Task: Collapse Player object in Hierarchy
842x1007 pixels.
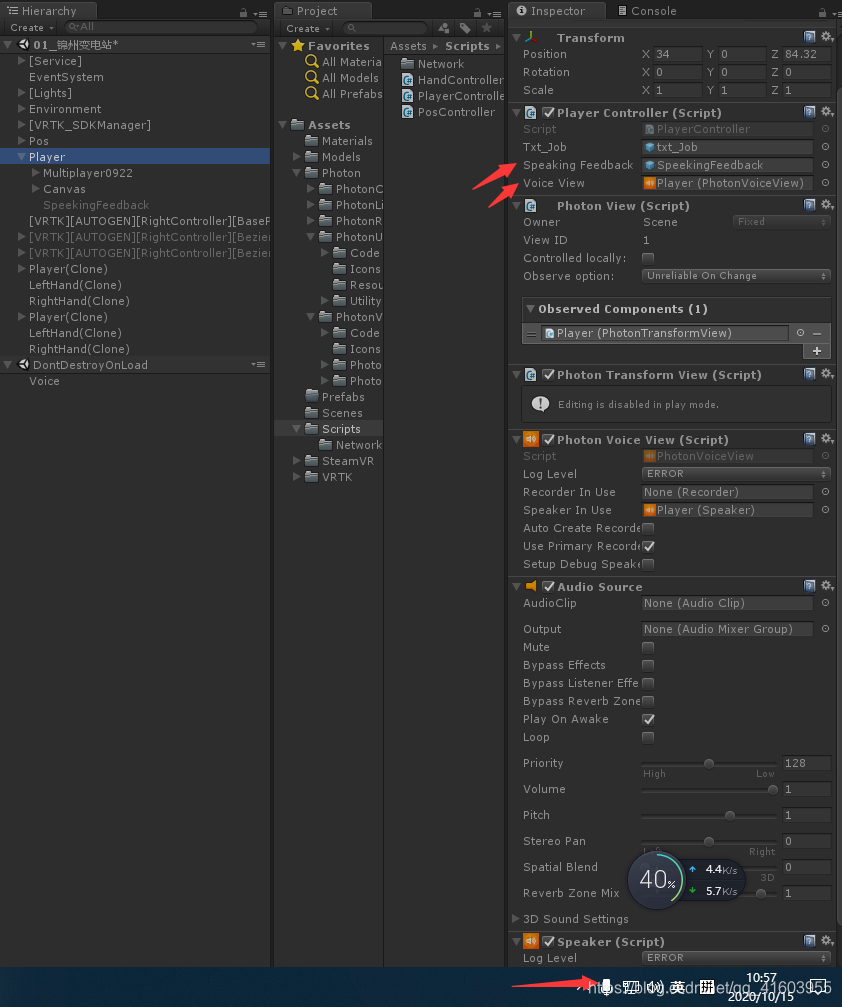Action: [21, 157]
